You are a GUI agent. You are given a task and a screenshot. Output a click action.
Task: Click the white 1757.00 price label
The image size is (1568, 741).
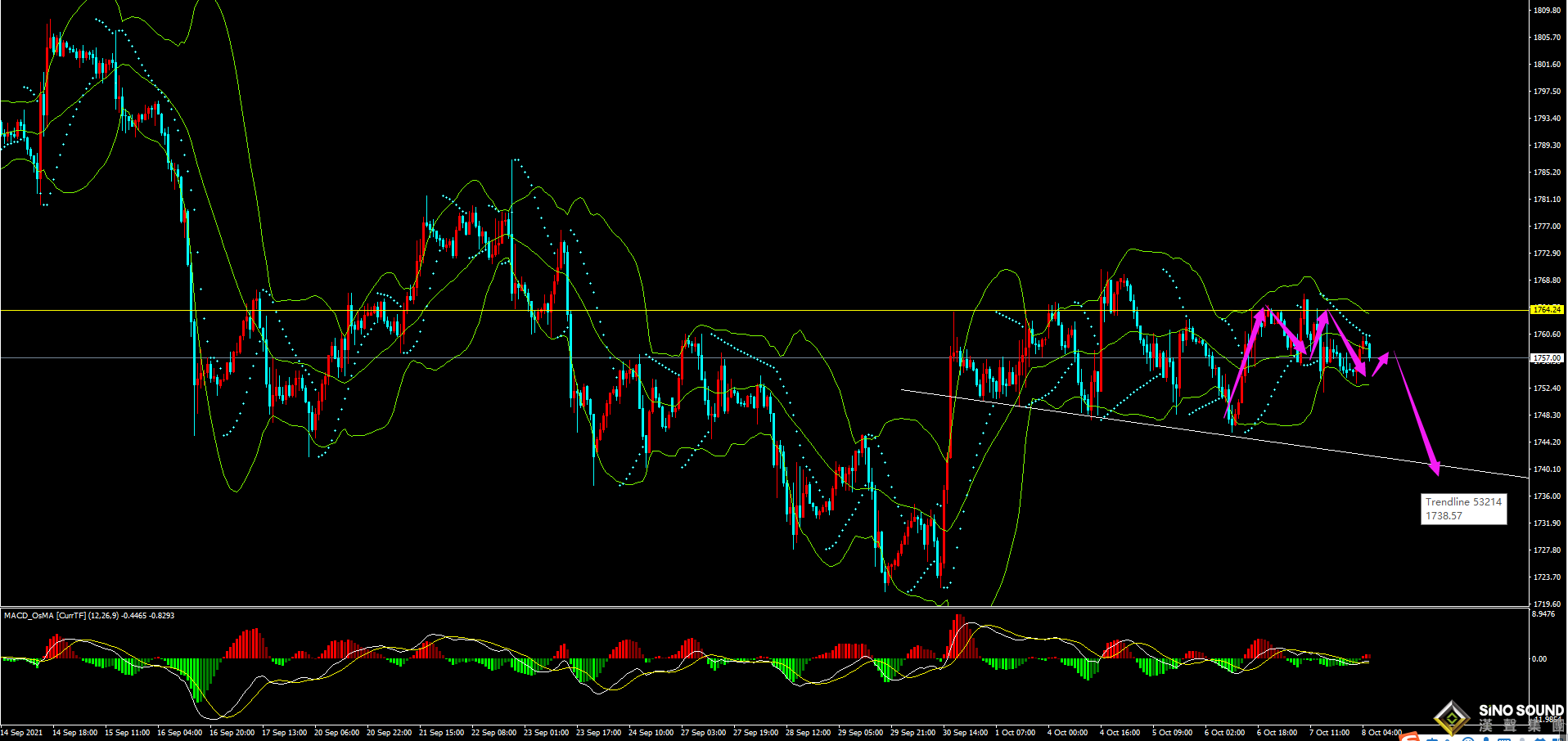pos(1546,358)
